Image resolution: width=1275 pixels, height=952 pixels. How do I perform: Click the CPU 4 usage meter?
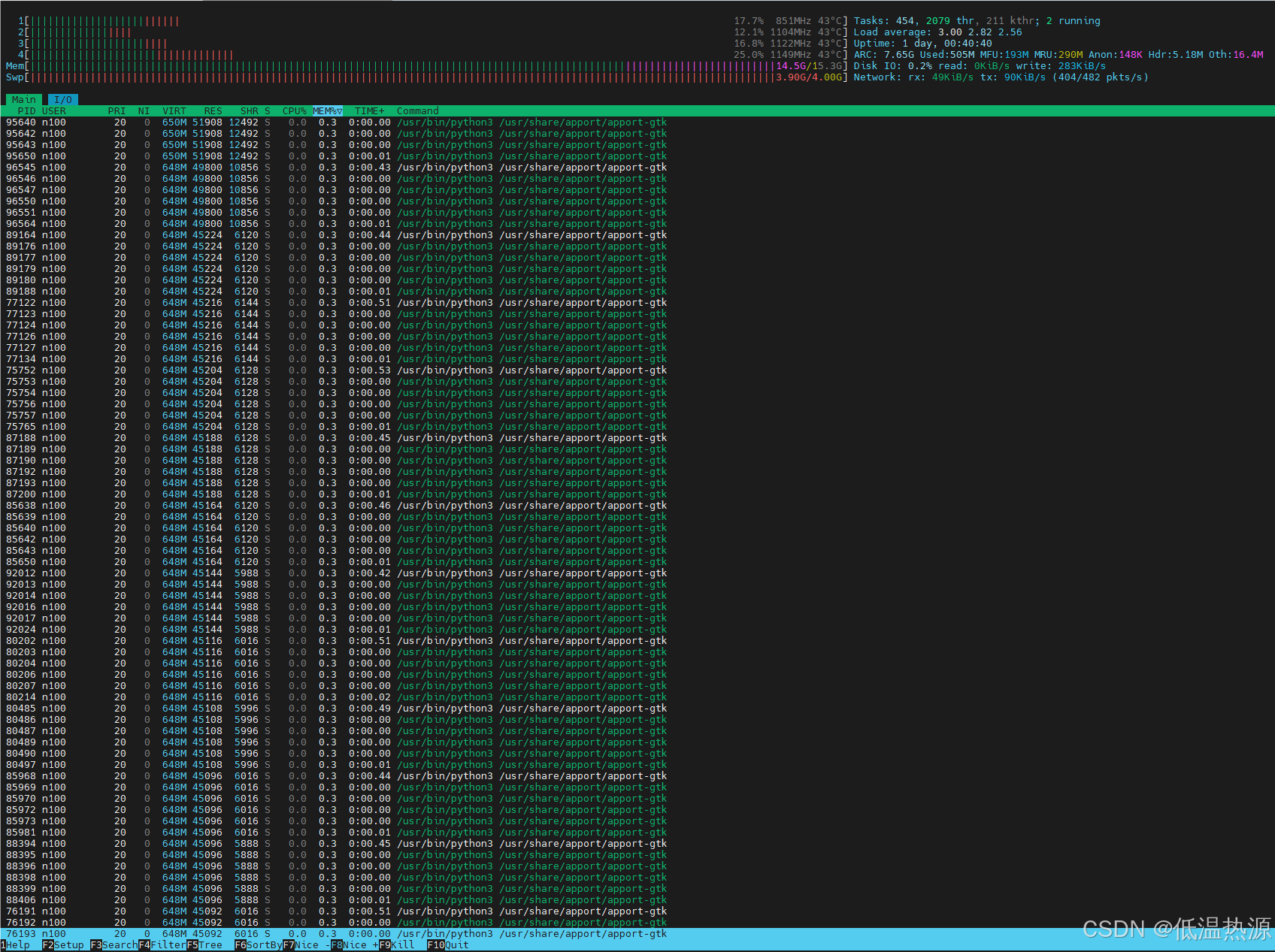[x=433, y=55]
